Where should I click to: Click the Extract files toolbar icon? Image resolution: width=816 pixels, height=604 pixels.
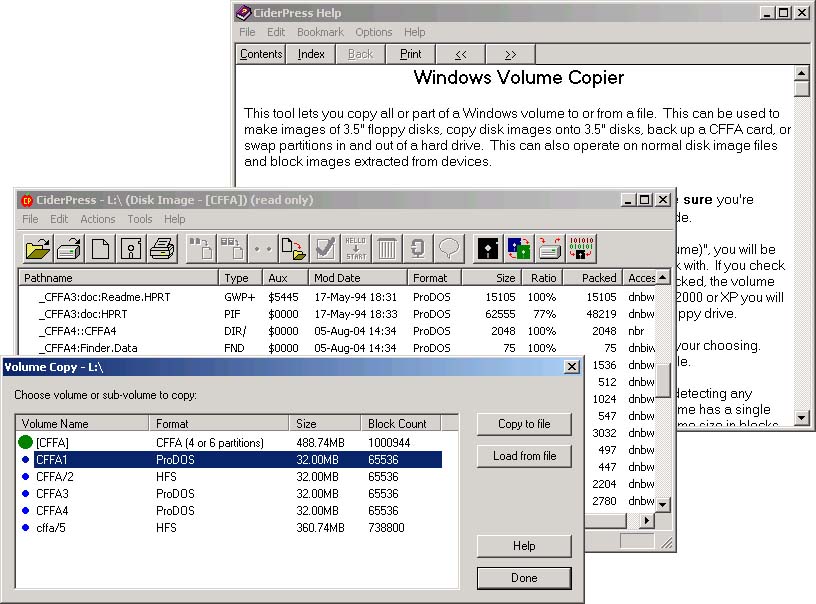tap(293, 247)
